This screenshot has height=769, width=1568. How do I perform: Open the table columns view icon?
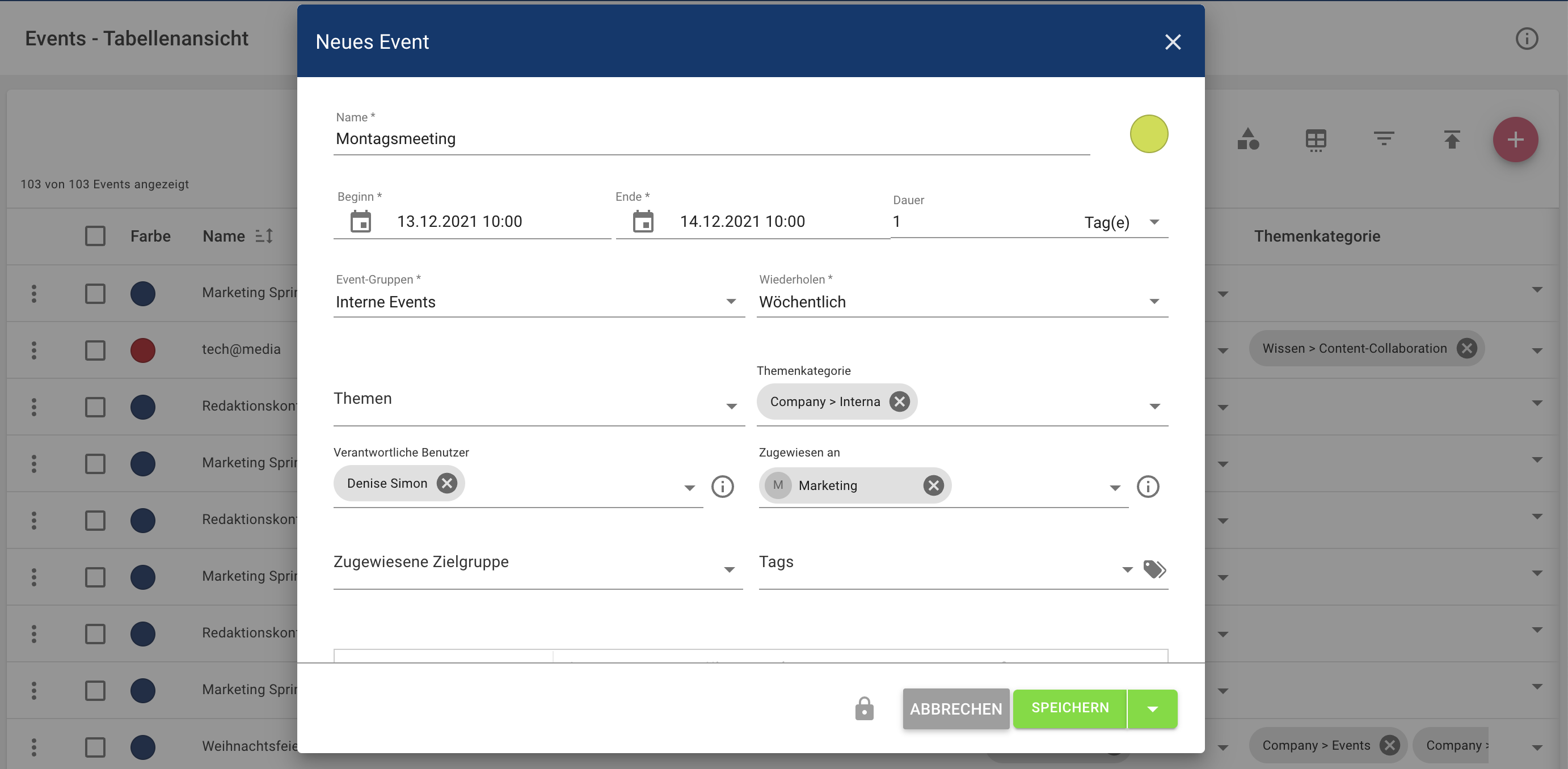[x=1316, y=141]
